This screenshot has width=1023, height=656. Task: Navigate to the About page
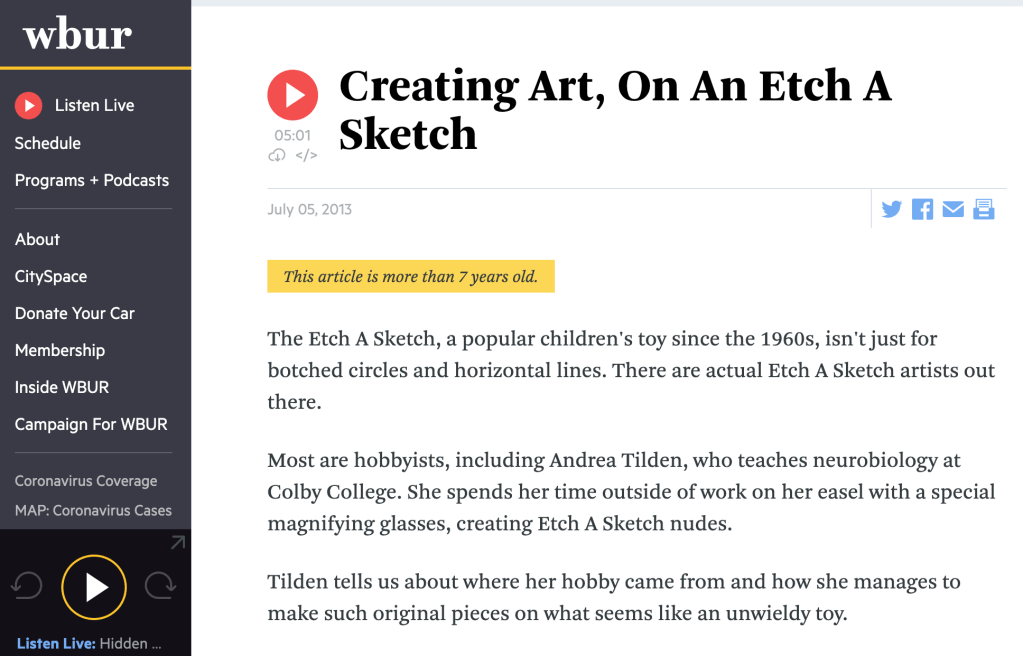(x=37, y=239)
